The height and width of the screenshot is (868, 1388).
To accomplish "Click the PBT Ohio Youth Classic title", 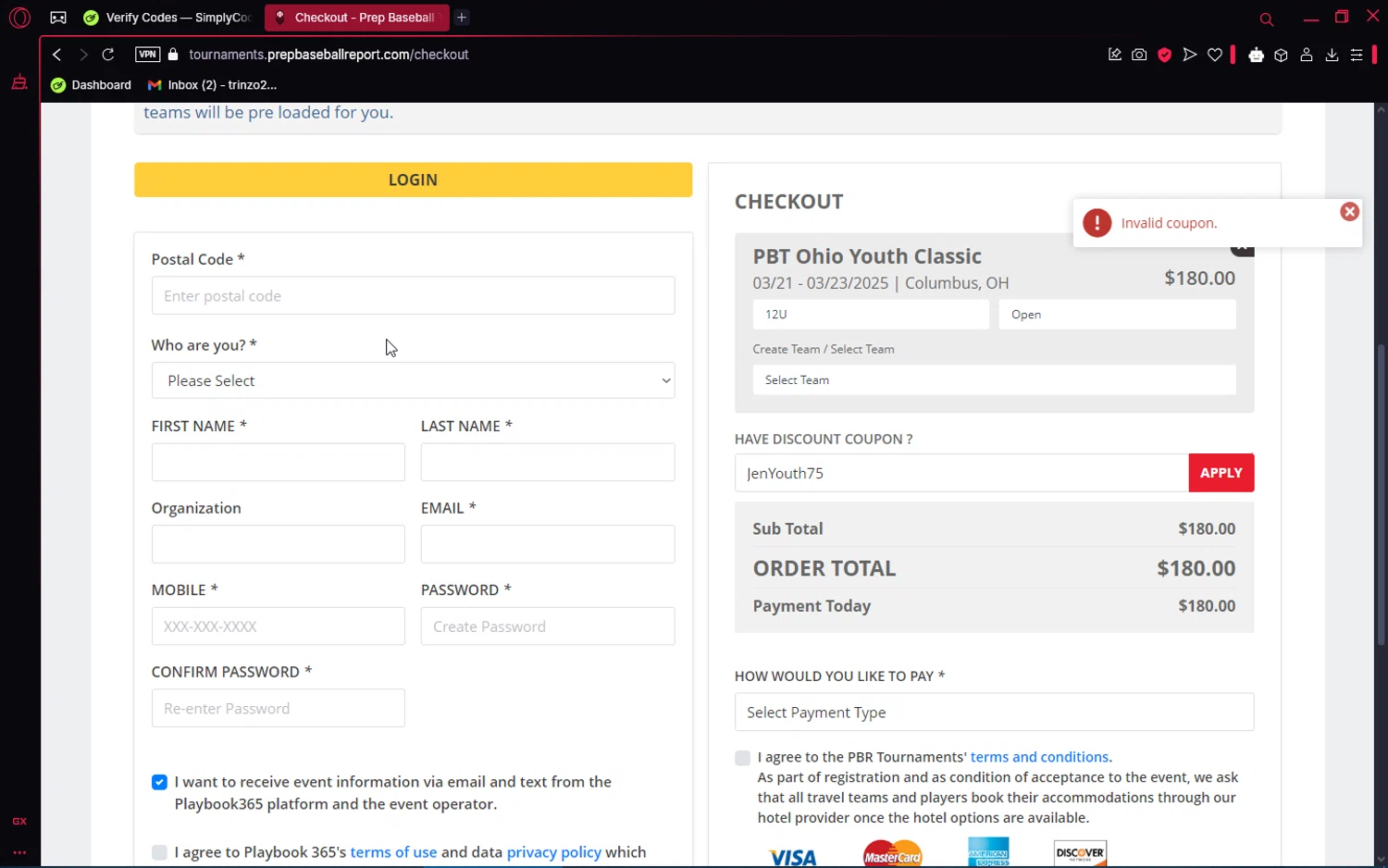I will 867,256.
